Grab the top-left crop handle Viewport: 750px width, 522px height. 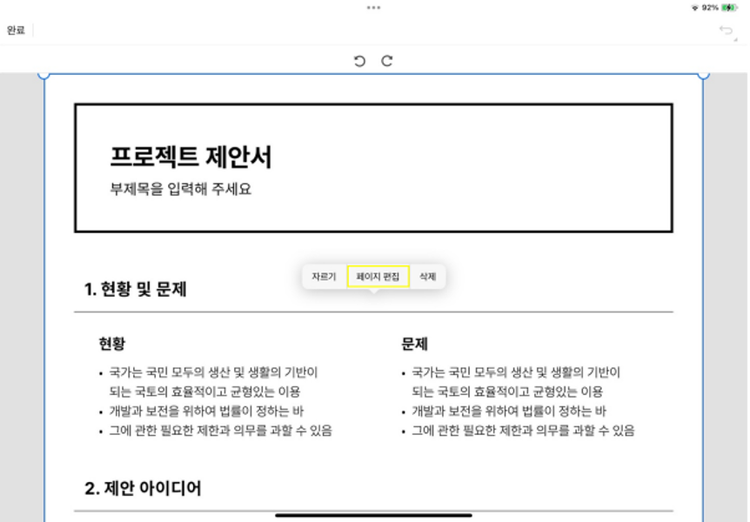point(44,75)
